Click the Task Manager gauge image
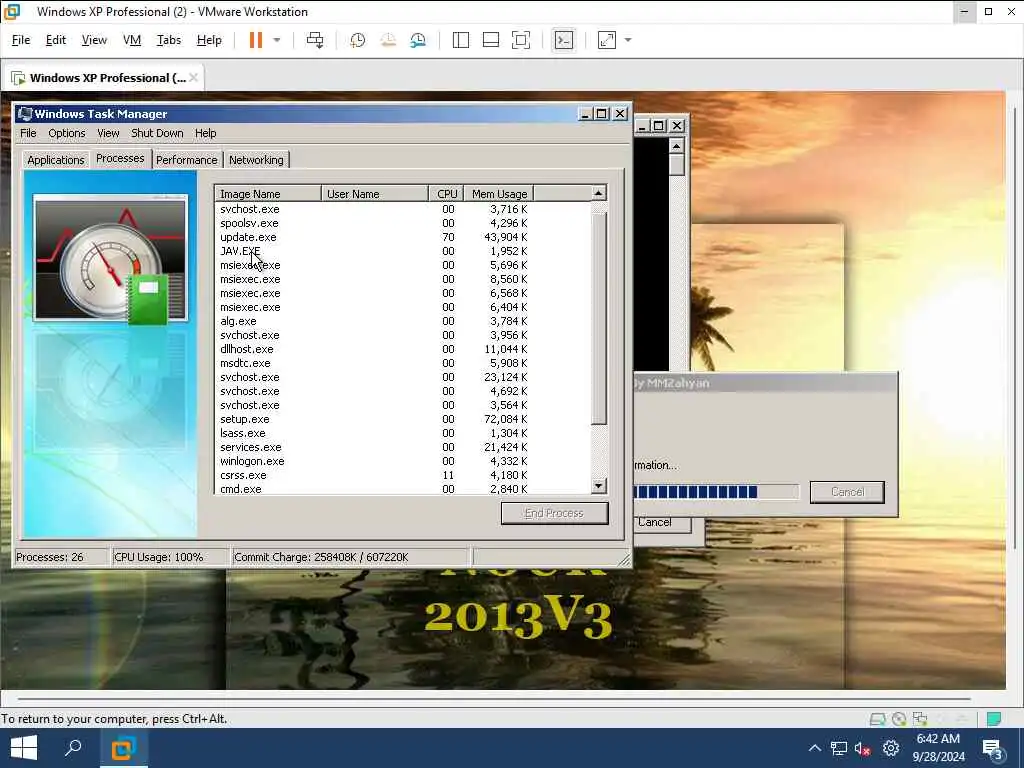This screenshot has width=1024, height=768. [x=110, y=259]
